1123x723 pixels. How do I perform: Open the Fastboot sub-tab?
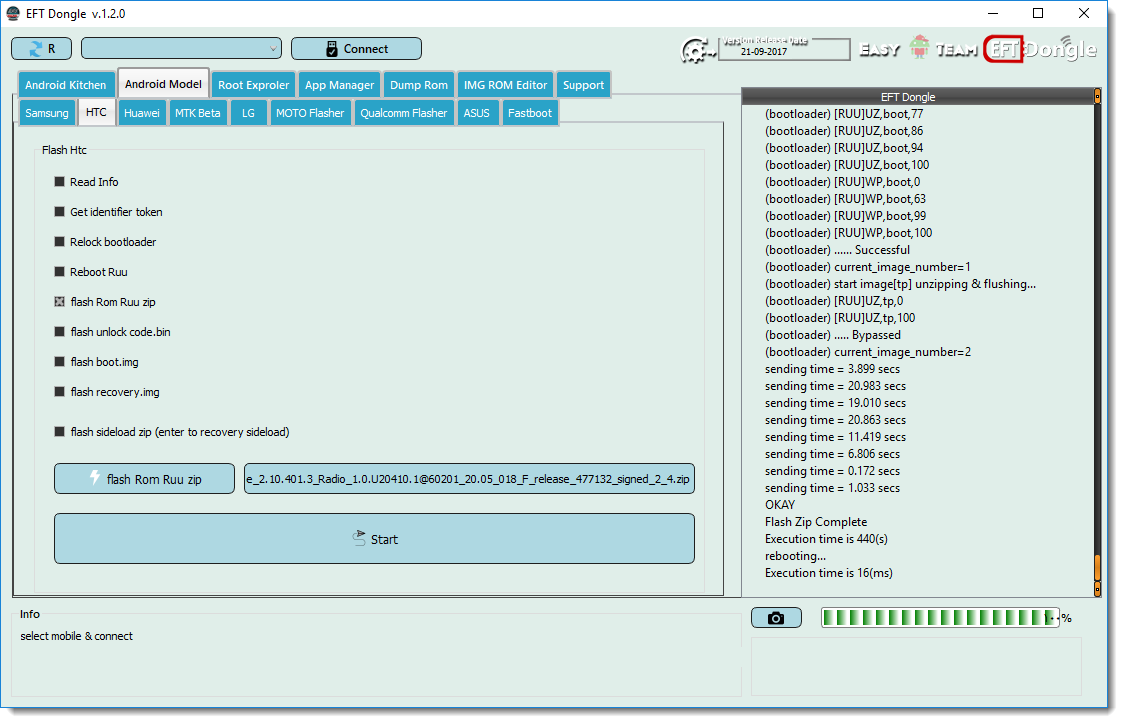(x=530, y=113)
